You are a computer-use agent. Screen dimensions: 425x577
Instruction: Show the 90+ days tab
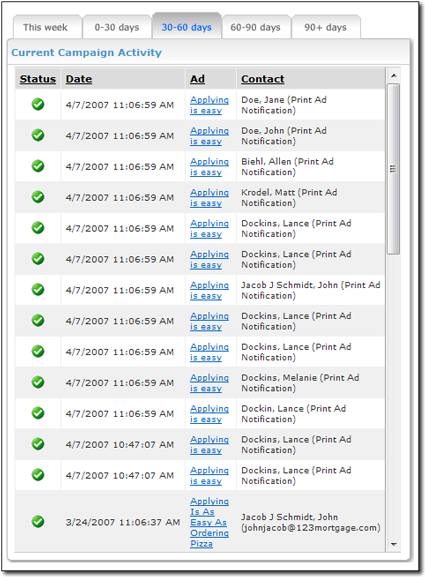click(x=326, y=27)
